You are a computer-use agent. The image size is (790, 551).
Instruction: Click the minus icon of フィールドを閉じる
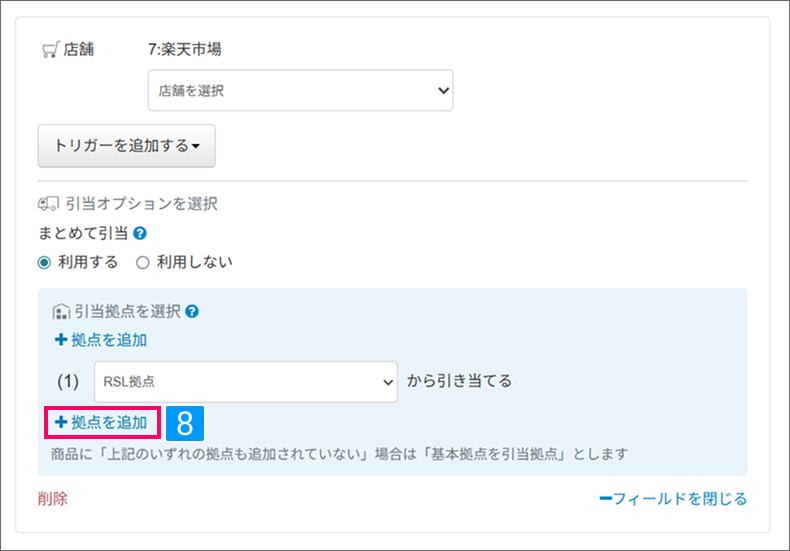pyautogui.click(x=604, y=499)
